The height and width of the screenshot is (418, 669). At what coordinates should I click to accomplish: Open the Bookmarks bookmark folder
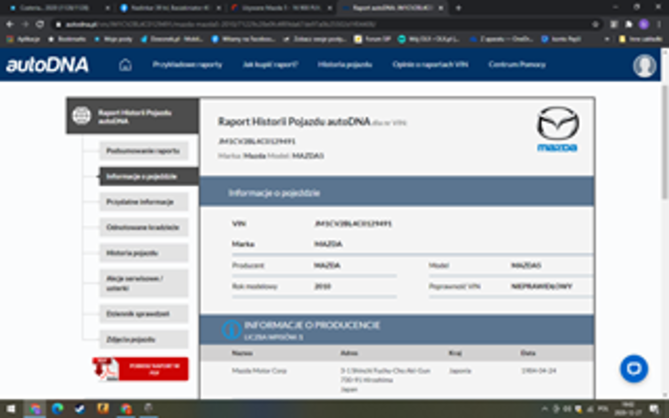(x=67, y=39)
